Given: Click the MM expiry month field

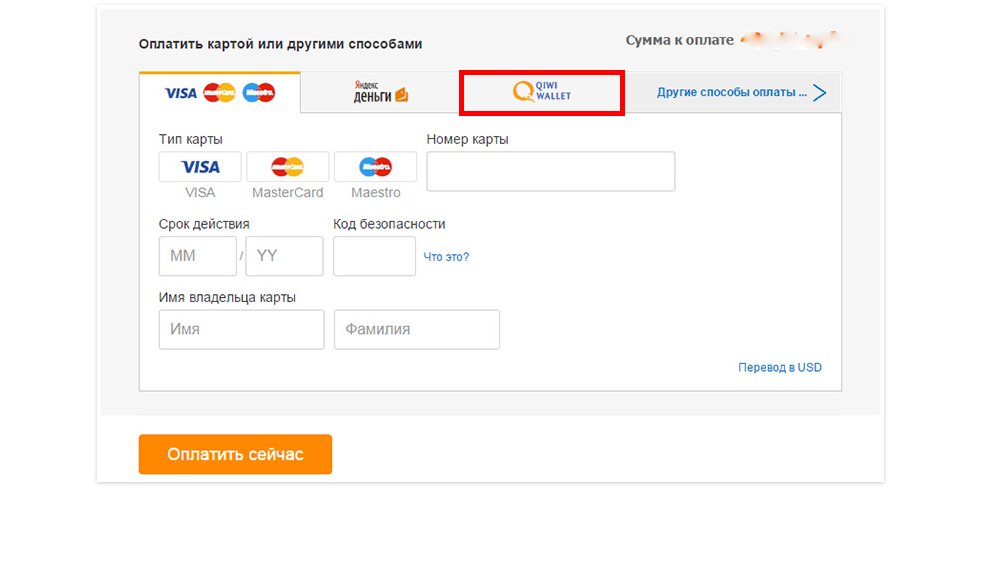Looking at the screenshot, I should (x=198, y=256).
